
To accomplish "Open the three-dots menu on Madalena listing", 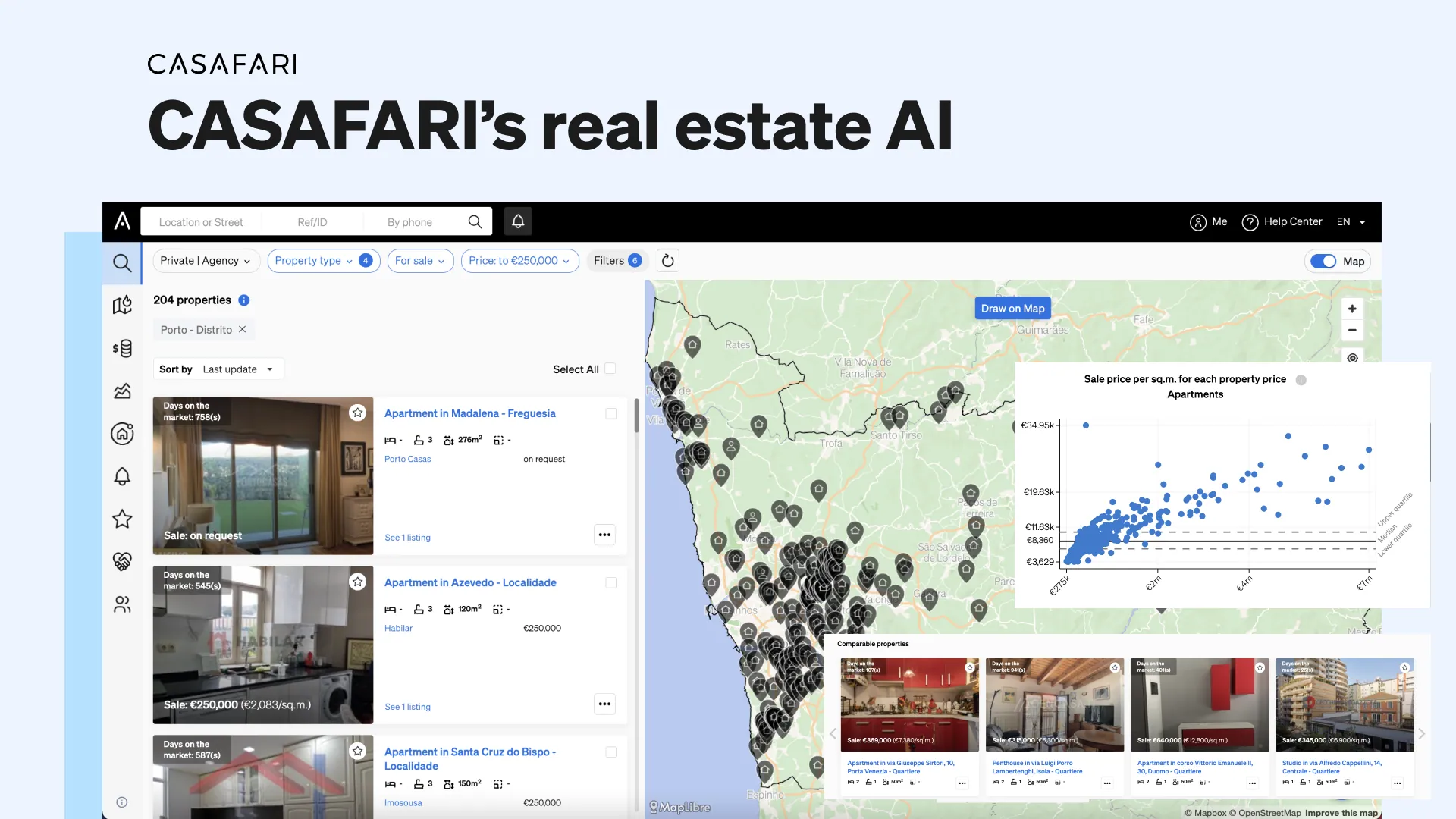I will [x=604, y=535].
